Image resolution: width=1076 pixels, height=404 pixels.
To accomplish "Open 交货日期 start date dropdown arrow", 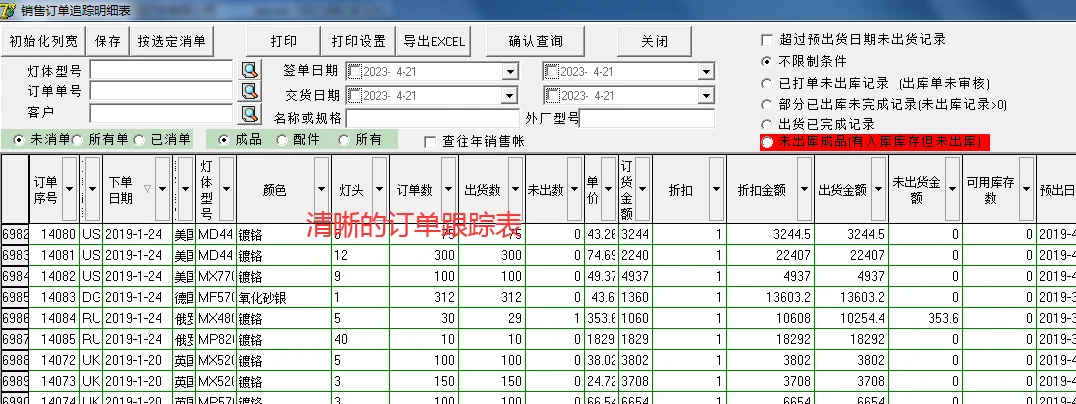I will point(509,95).
